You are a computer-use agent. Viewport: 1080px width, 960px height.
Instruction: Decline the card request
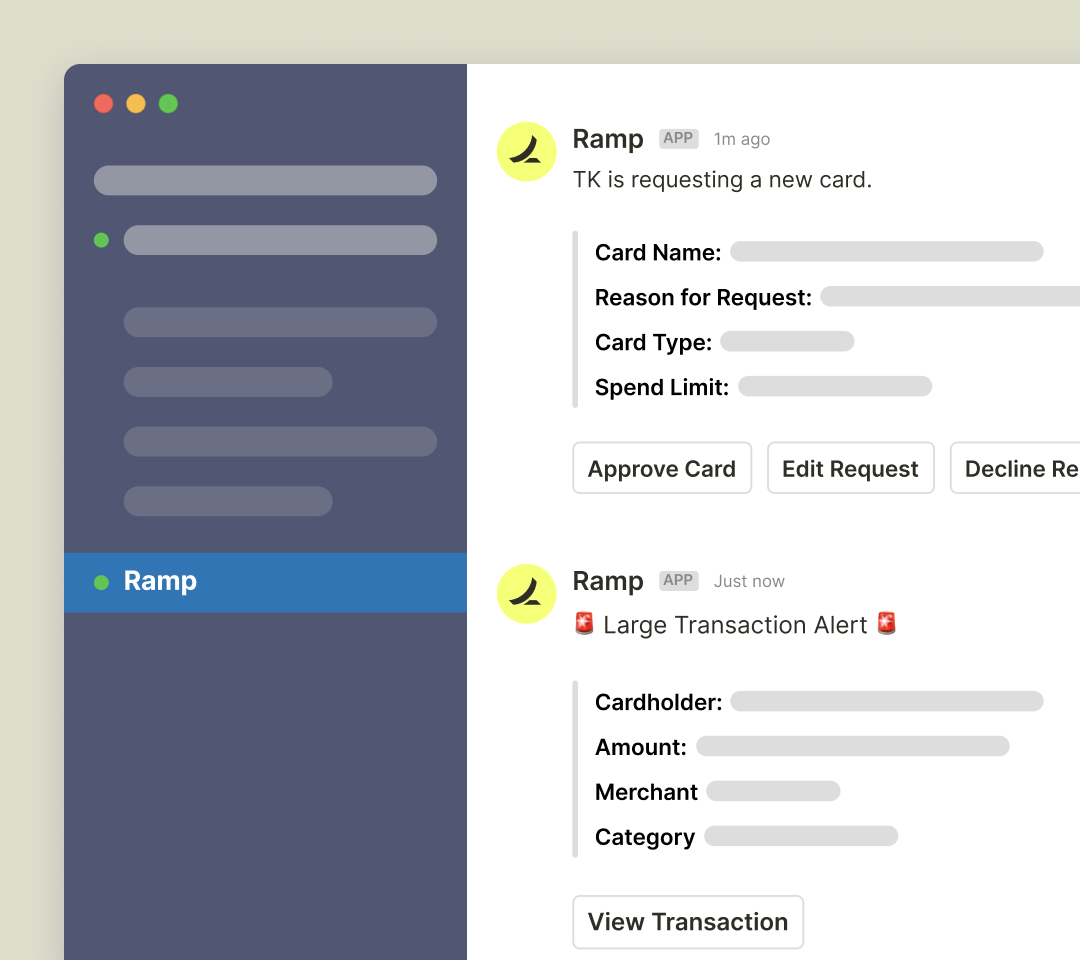(x=1016, y=468)
